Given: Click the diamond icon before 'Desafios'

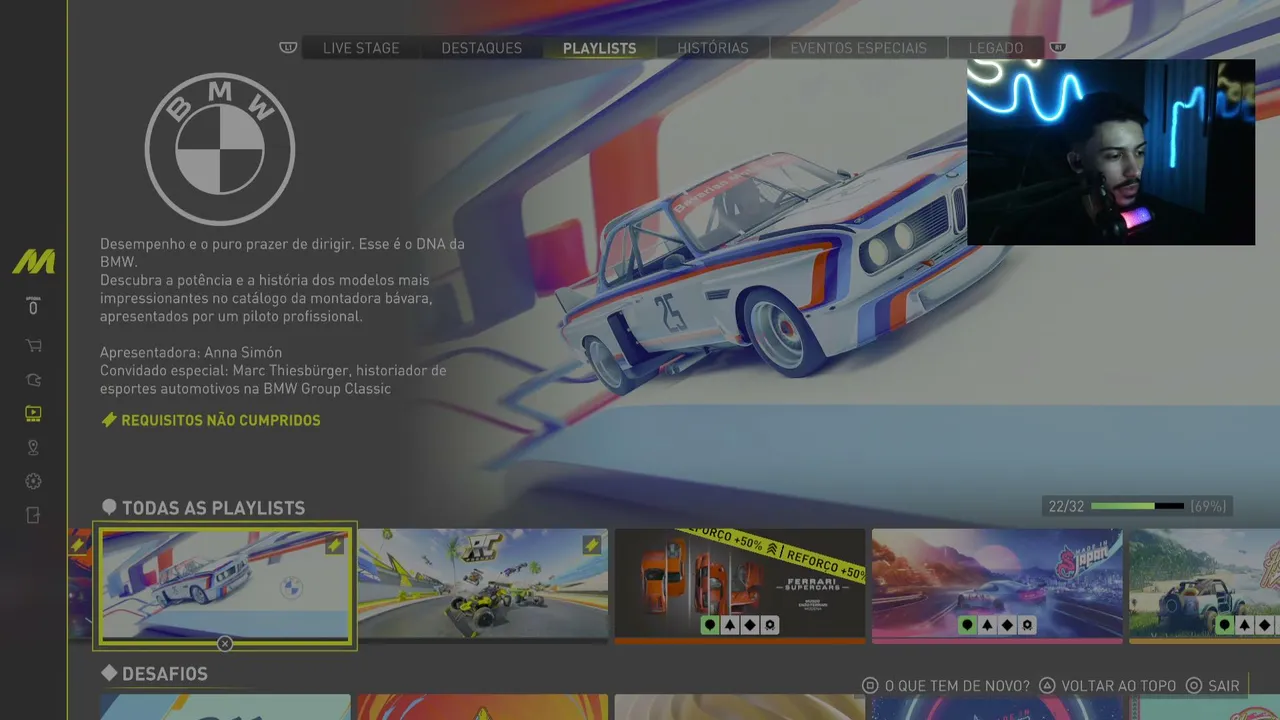Looking at the screenshot, I should coord(109,674).
